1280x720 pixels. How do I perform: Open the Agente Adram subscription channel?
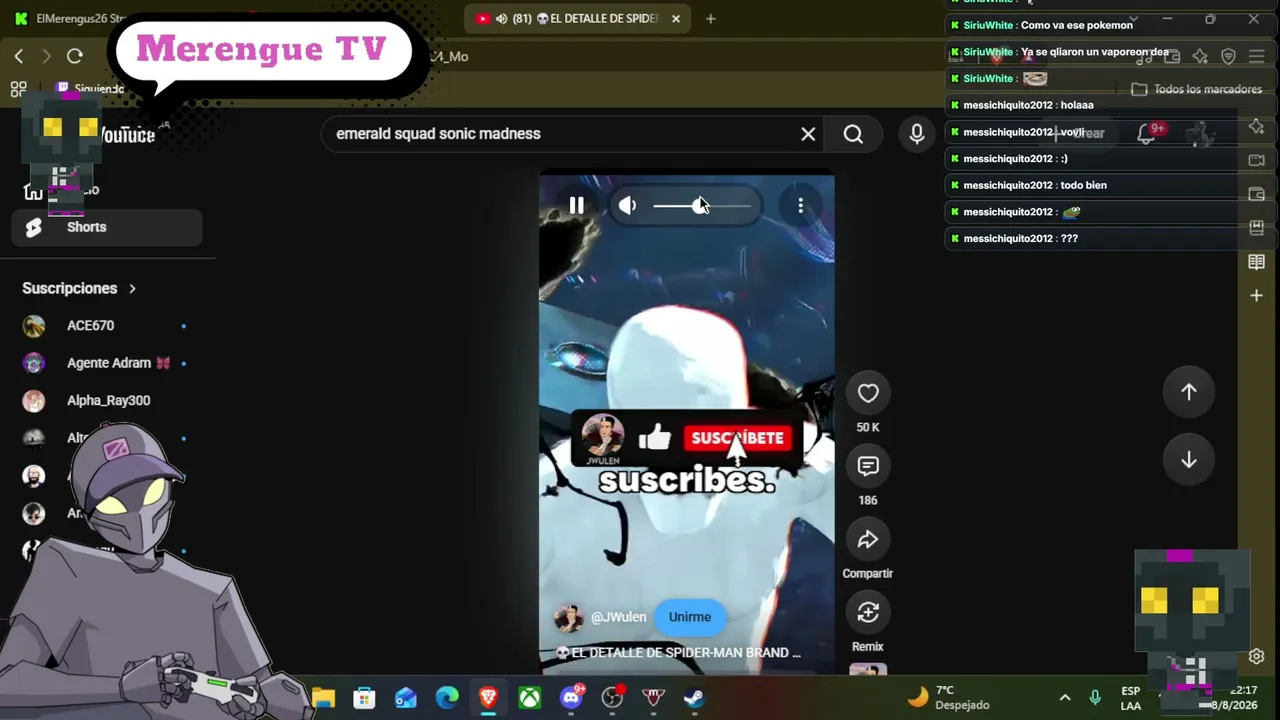[x=107, y=363]
